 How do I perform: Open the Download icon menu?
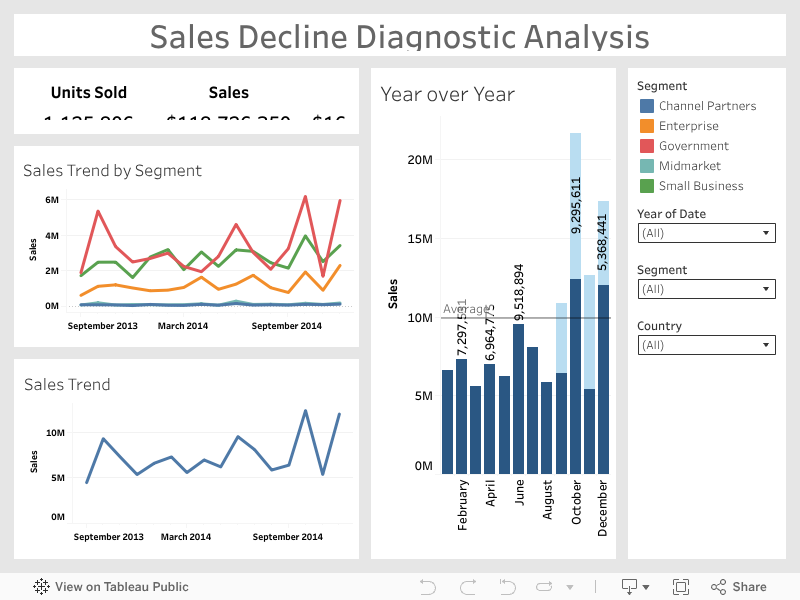pyautogui.click(x=635, y=587)
